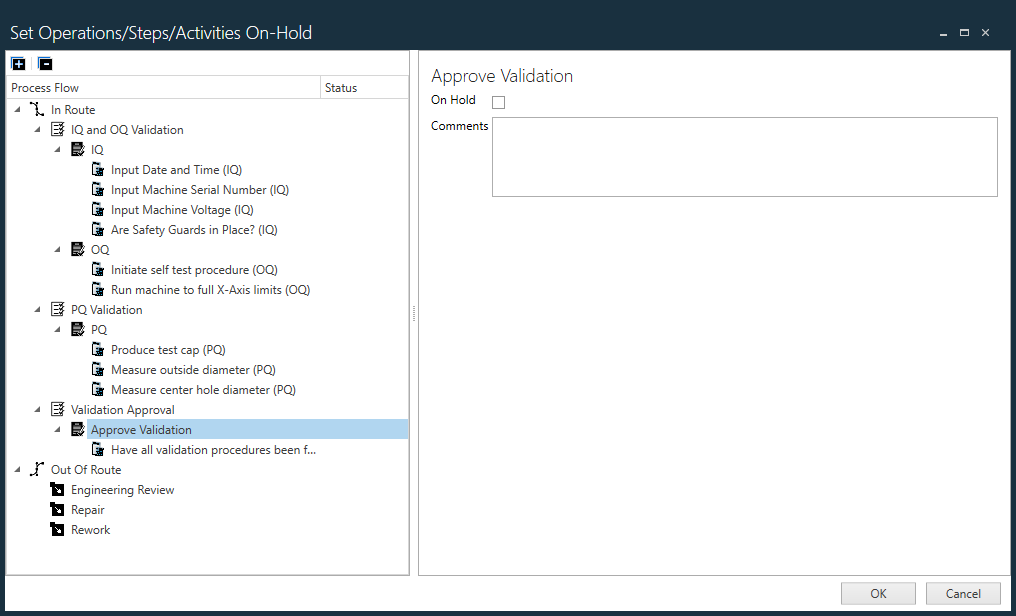Click the operation icon beside IQ and OQ Validation
1016x616 pixels.
(x=59, y=129)
